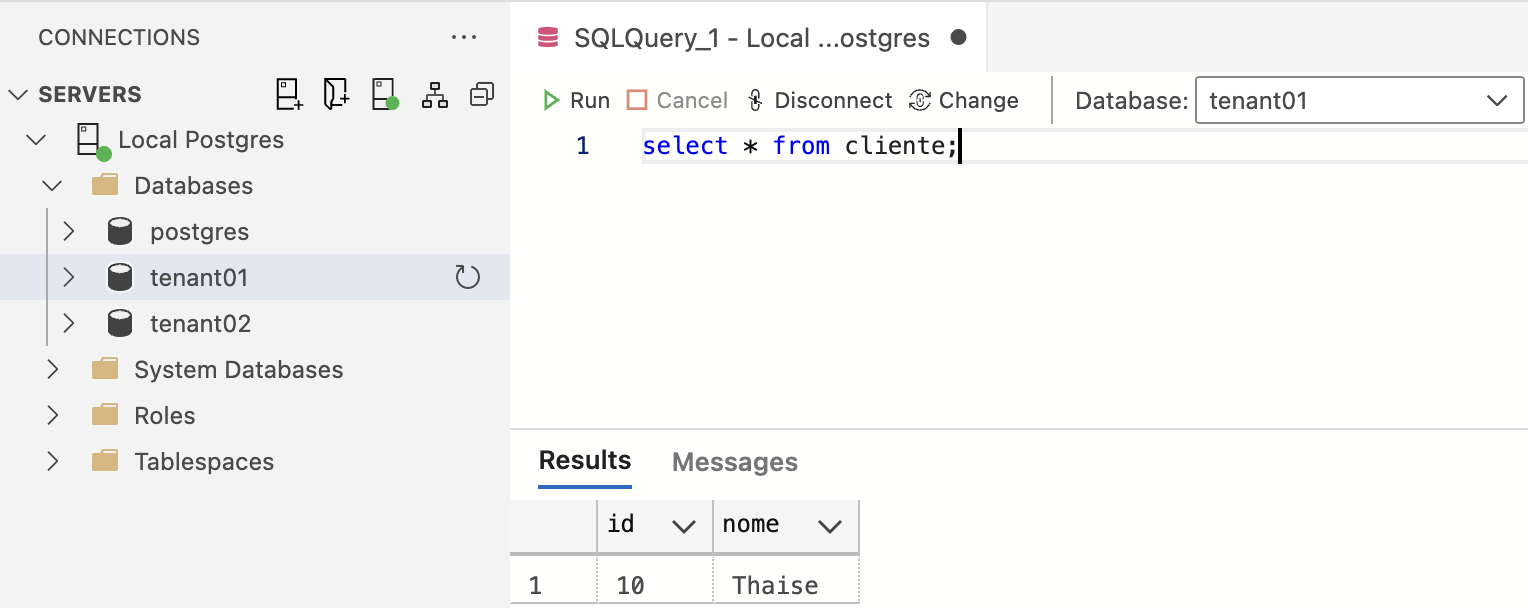
Task: Select the SQLQuery_1 editor tab
Action: pos(750,38)
